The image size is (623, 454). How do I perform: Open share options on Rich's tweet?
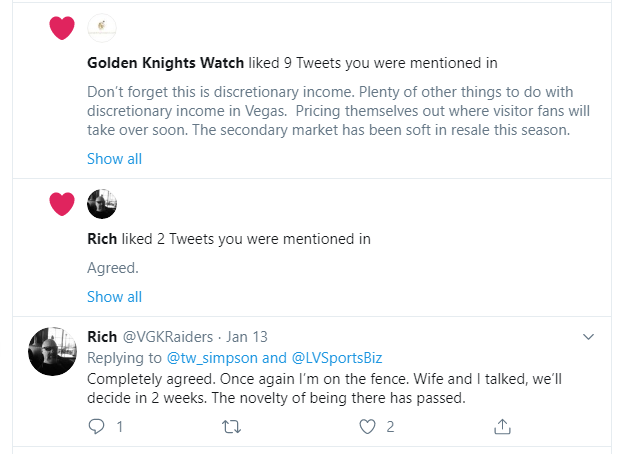point(503,427)
